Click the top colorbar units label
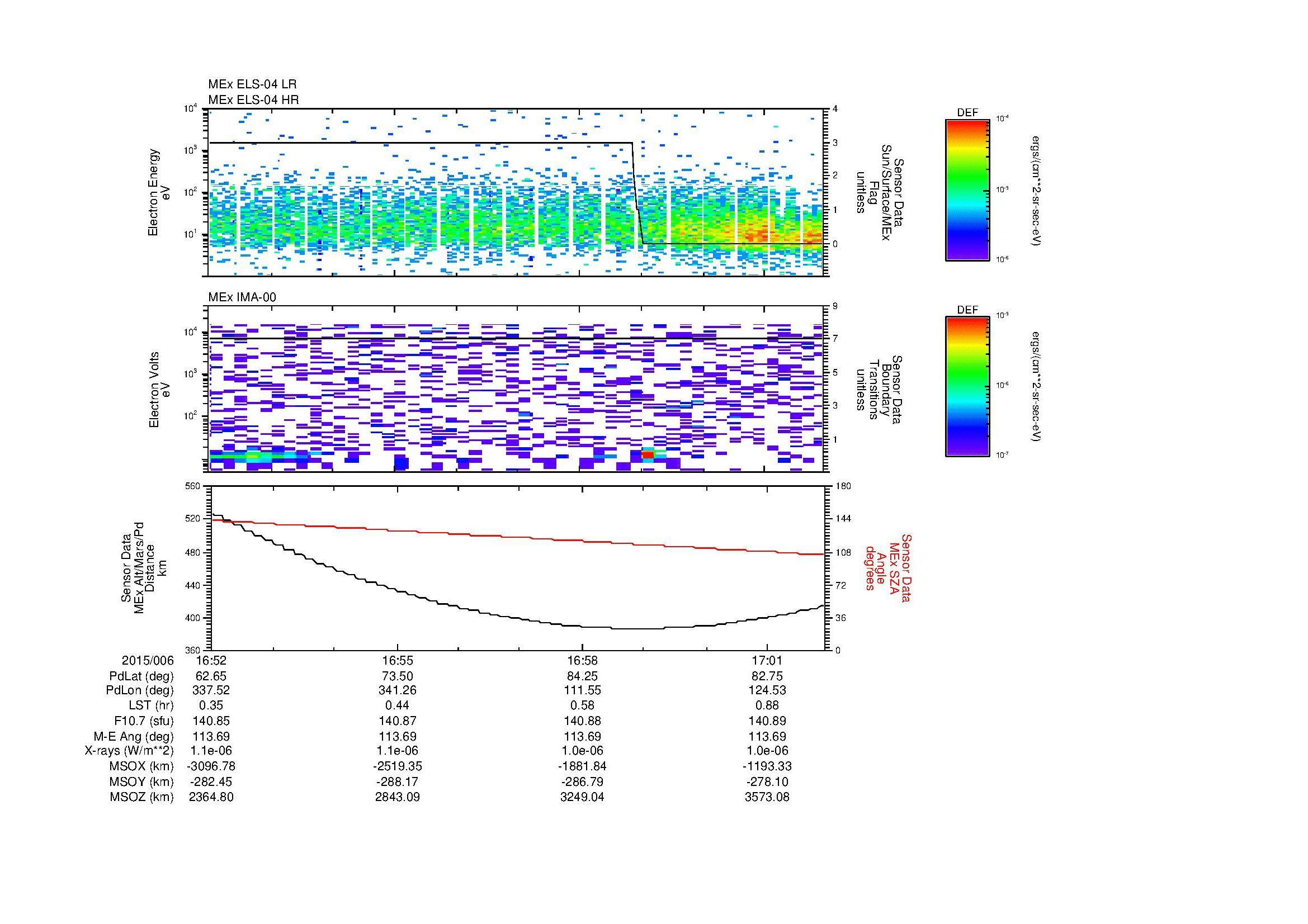 pos(1037,190)
